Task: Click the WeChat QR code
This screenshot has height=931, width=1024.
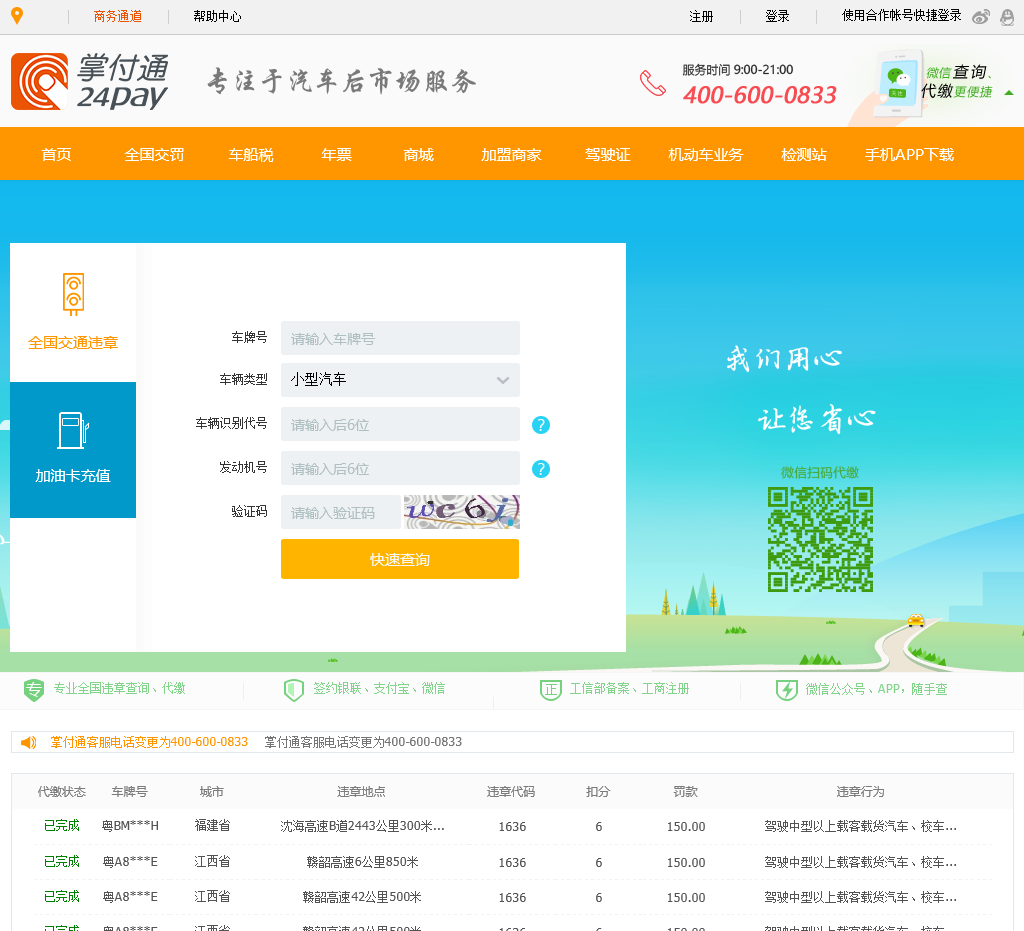Action: click(x=820, y=539)
